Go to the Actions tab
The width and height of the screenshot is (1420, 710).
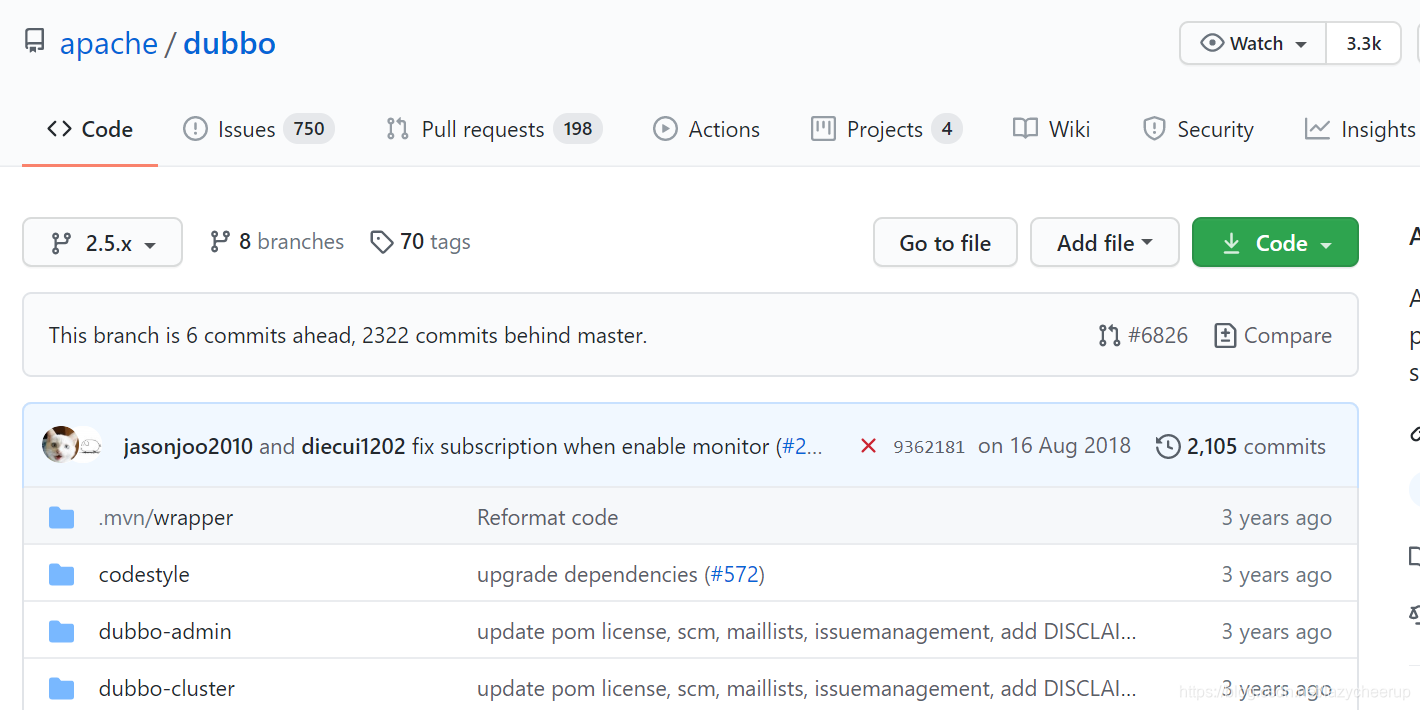706,129
